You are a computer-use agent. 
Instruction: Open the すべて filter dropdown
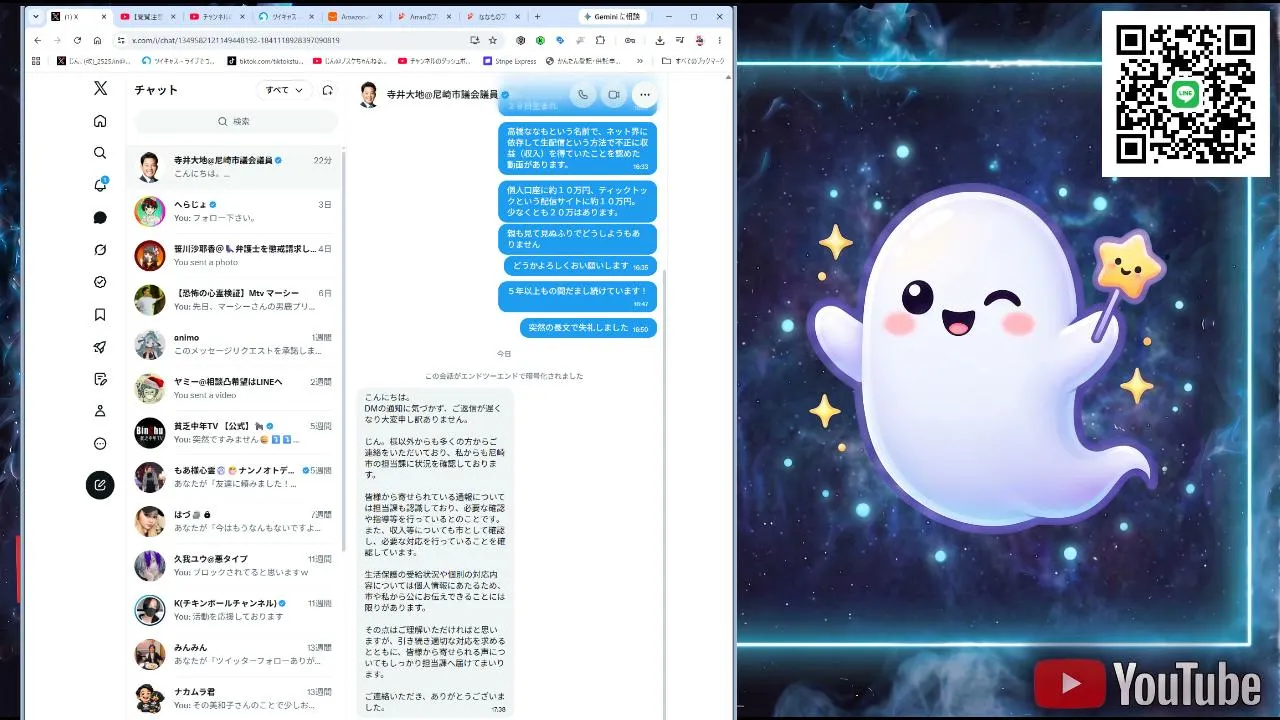284,90
